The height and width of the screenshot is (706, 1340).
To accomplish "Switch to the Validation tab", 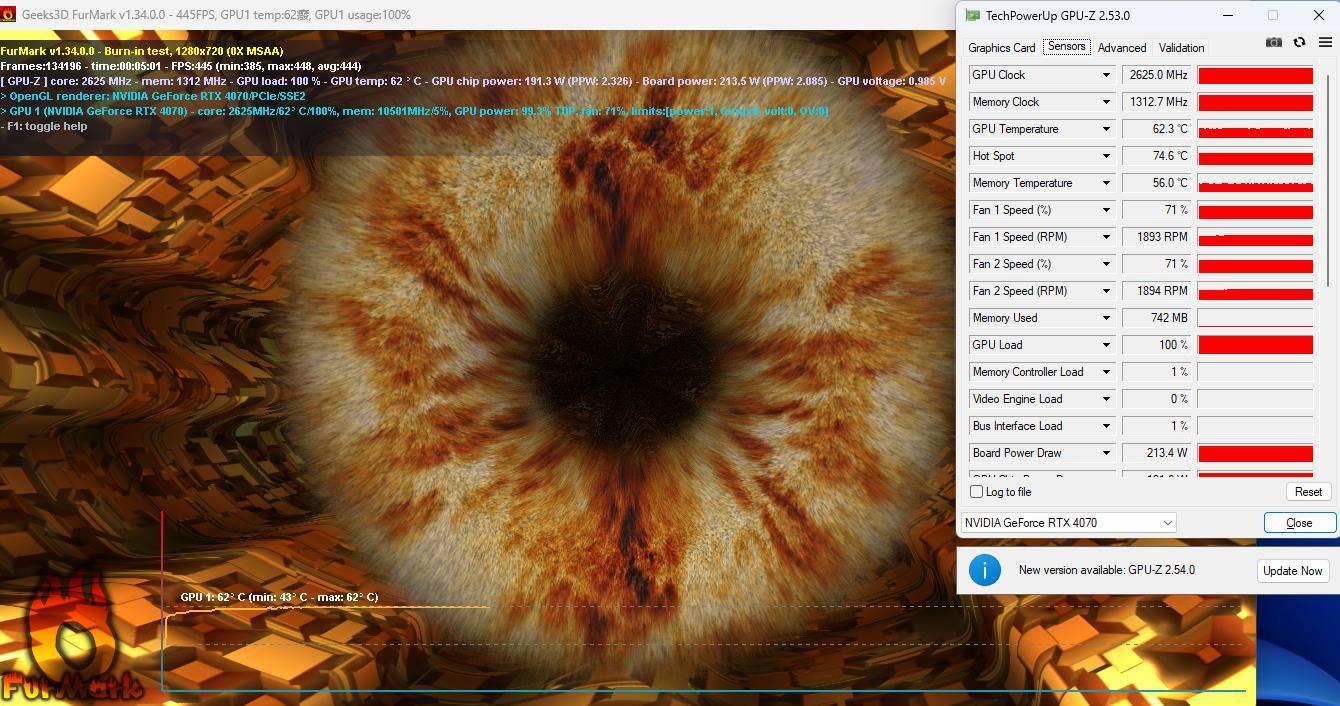I will point(1181,48).
